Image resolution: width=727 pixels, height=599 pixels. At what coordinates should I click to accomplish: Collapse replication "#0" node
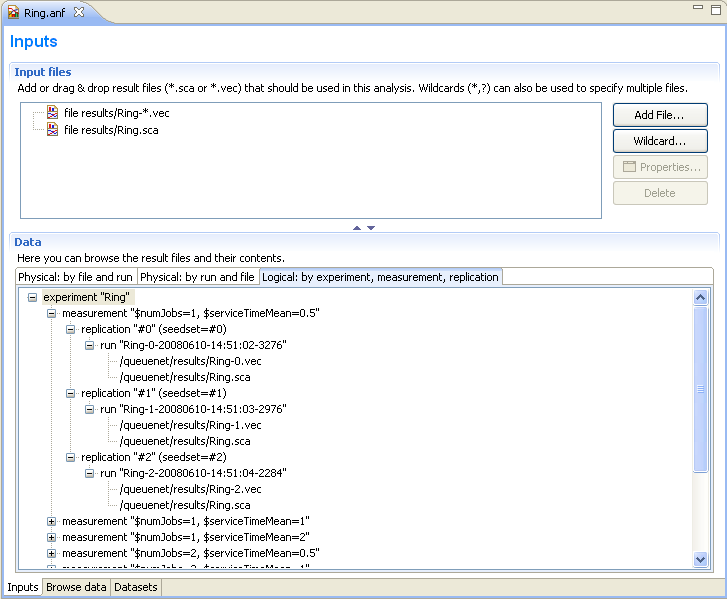pyautogui.click(x=70, y=329)
